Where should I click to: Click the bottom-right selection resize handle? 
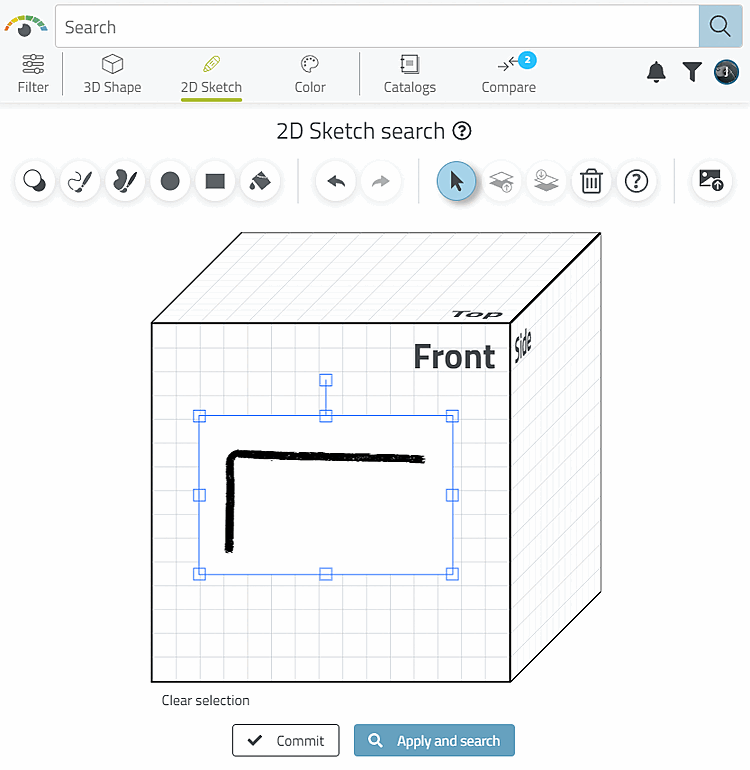pos(452,574)
